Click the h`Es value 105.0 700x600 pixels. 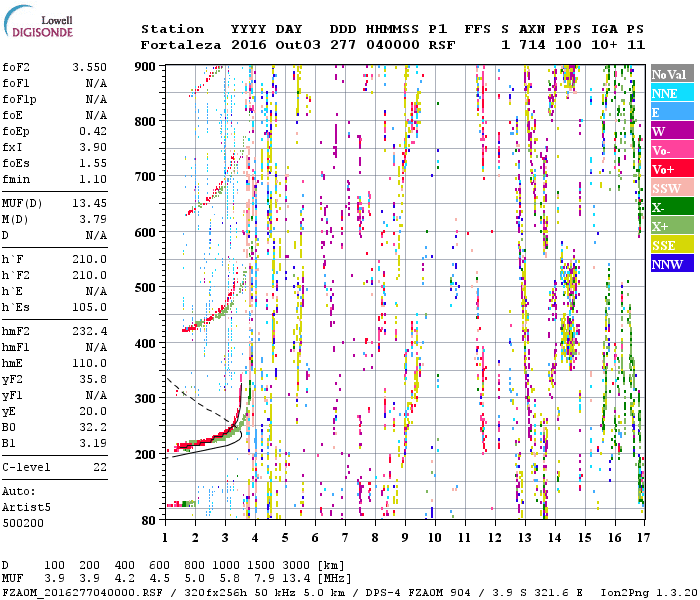coord(89,308)
